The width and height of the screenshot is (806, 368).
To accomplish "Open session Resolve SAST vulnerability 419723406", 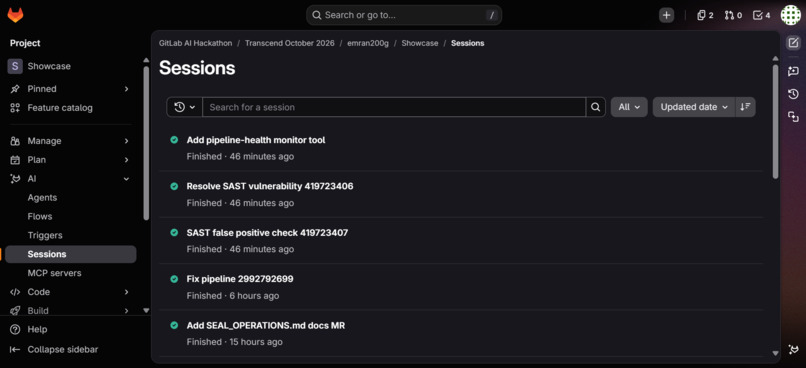I will click(270, 186).
